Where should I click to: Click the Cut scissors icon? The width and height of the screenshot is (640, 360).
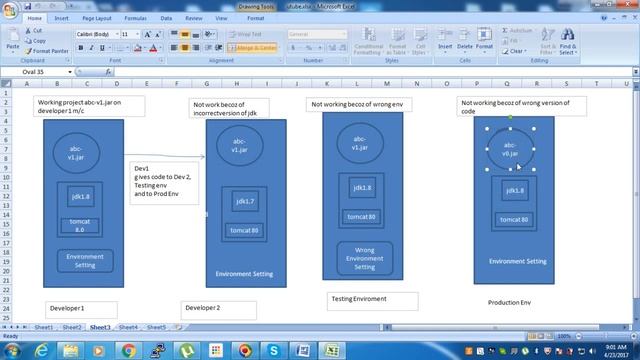click(28, 31)
